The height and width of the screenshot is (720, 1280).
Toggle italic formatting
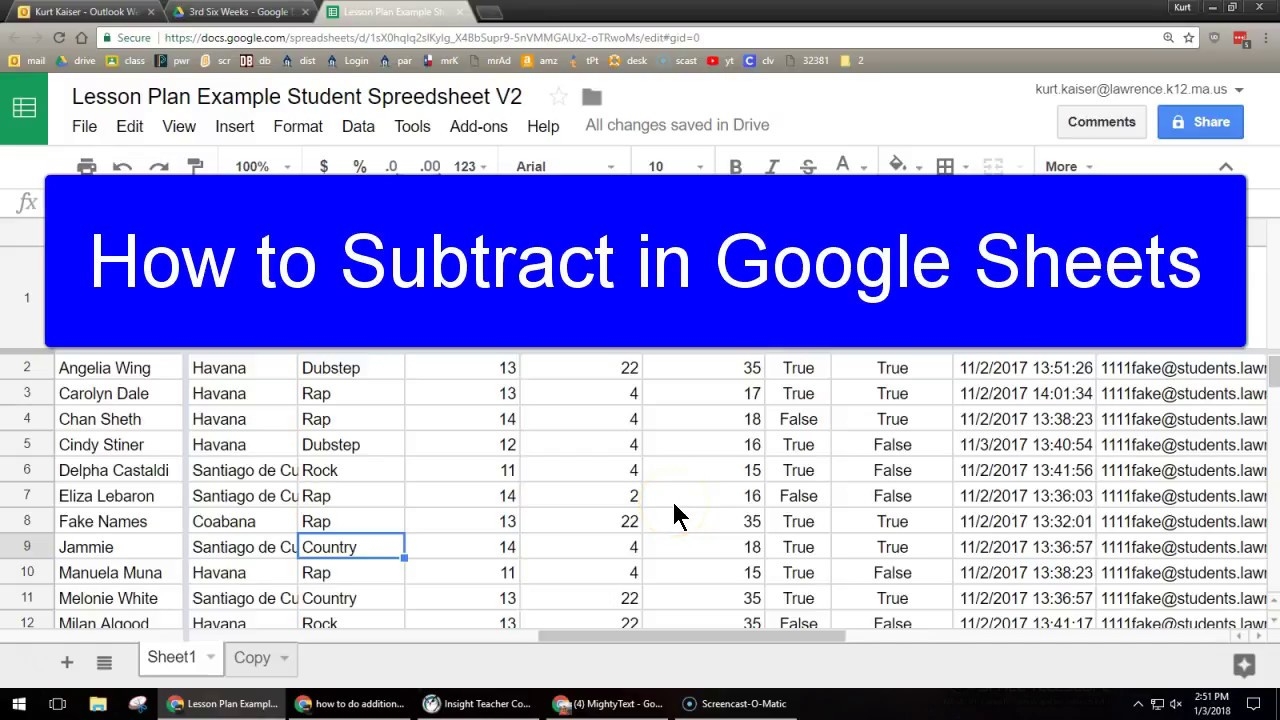771,166
